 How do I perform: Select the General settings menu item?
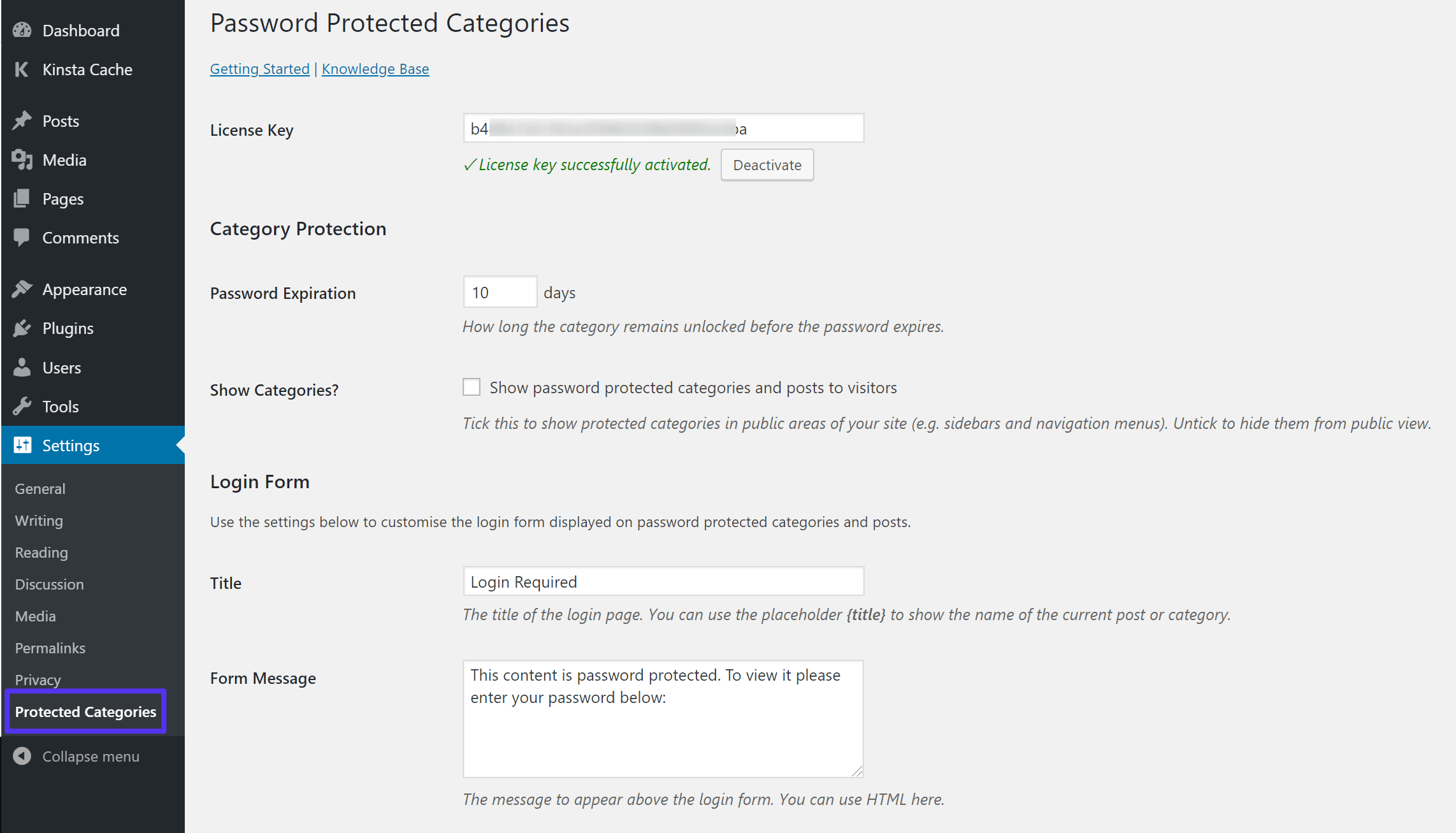click(39, 488)
